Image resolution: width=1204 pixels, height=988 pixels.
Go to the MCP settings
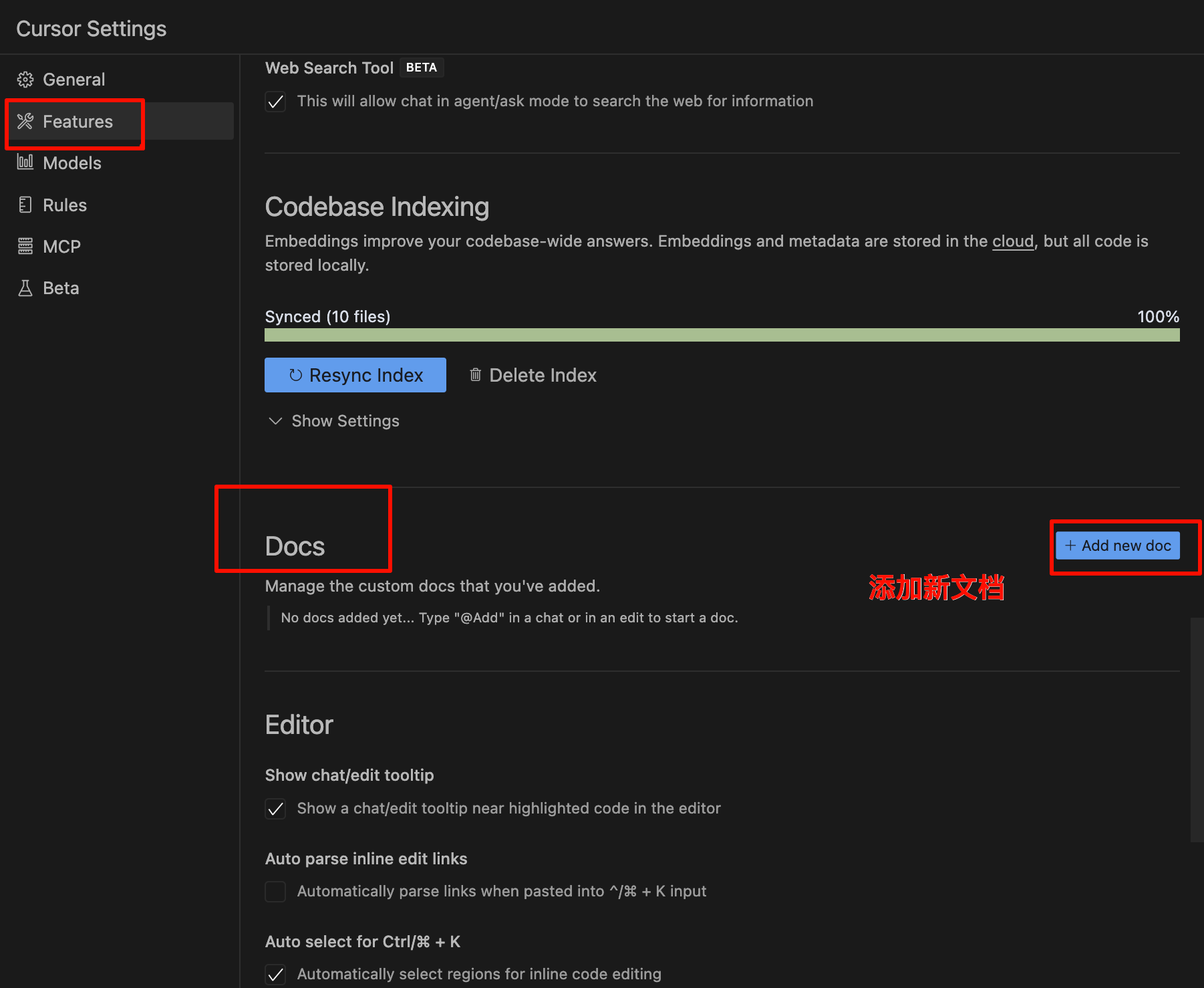[x=120, y=246]
